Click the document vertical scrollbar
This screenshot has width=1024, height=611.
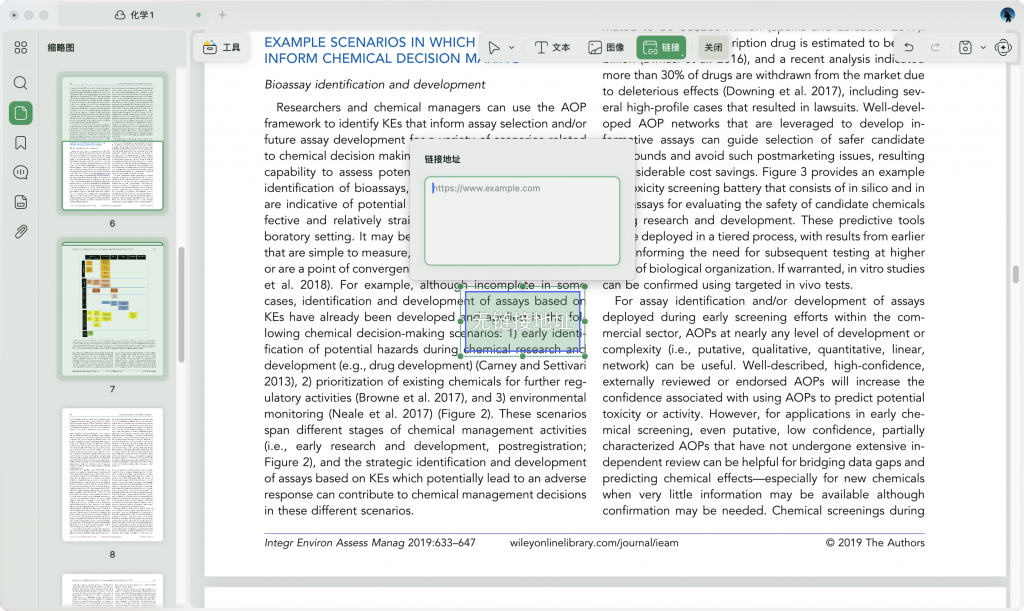1016,274
